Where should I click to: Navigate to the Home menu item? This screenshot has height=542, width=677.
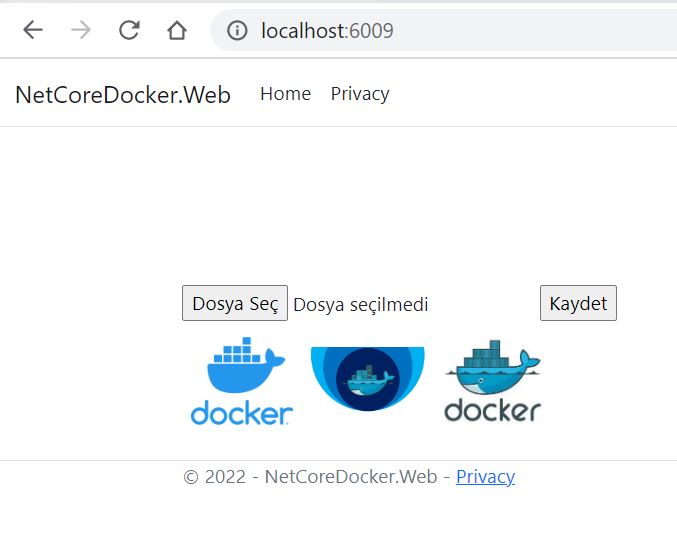[x=285, y=94]
